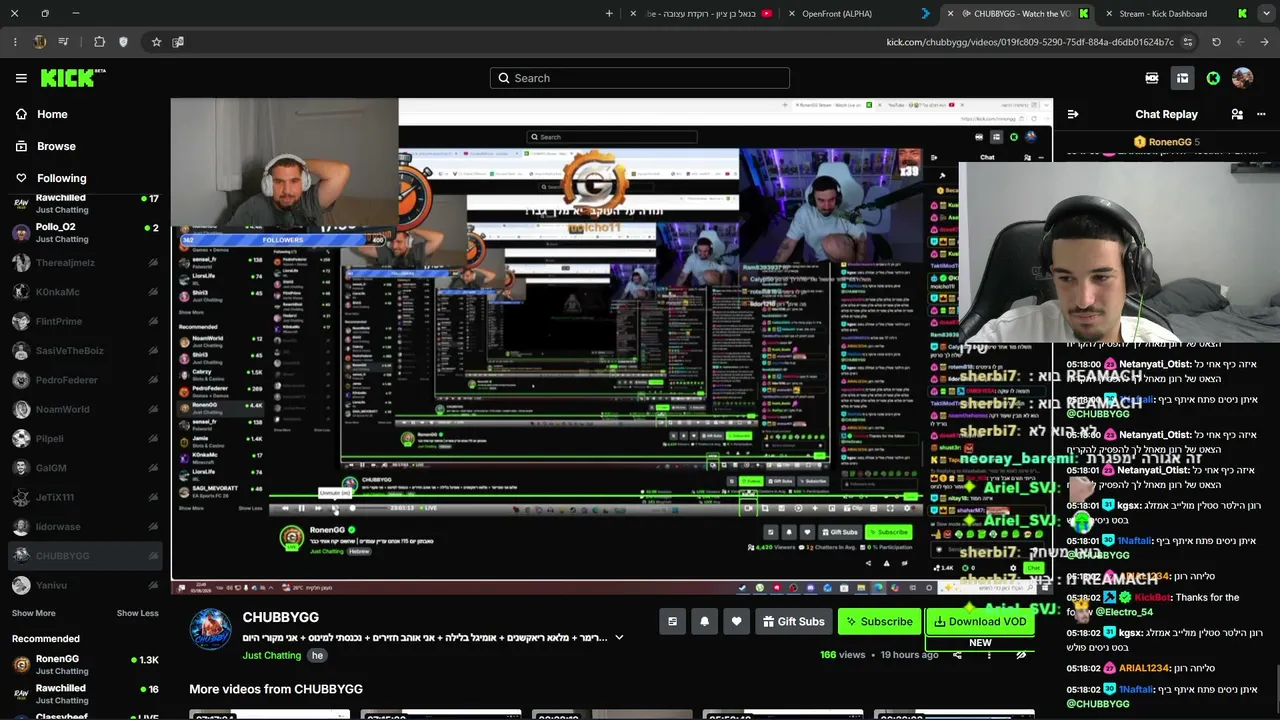Open PedroFederer channel from sidebar

pyautogui.click(x=85, y=380)
